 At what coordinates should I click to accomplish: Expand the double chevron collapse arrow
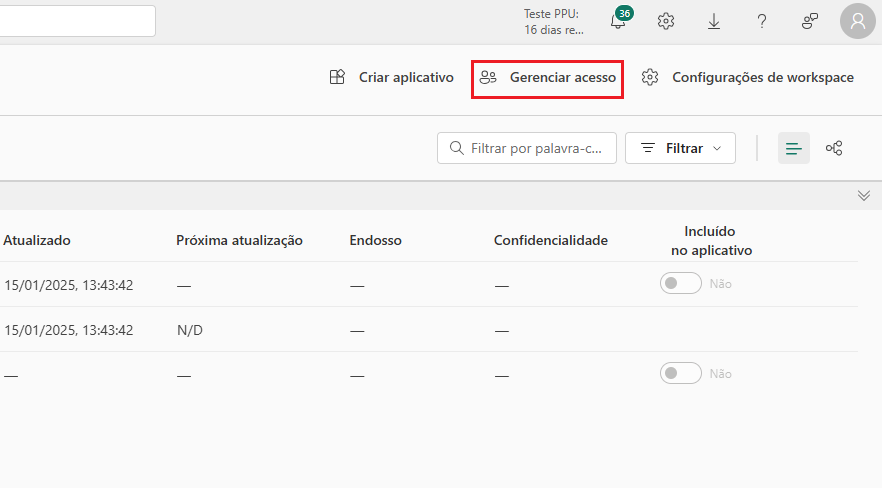tap(864, 195)
